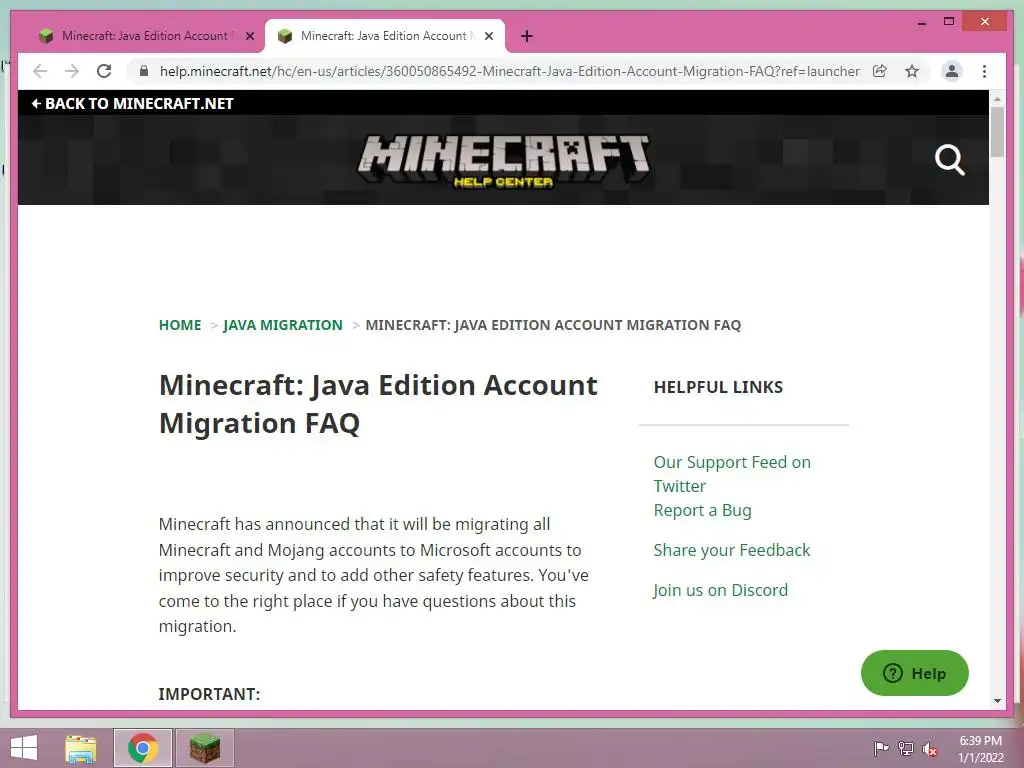Image resolution: width=1024 pixels, height=768 pixels.
Task: Open the HOME breadcrumb link
Action: [x=180, y=325]
